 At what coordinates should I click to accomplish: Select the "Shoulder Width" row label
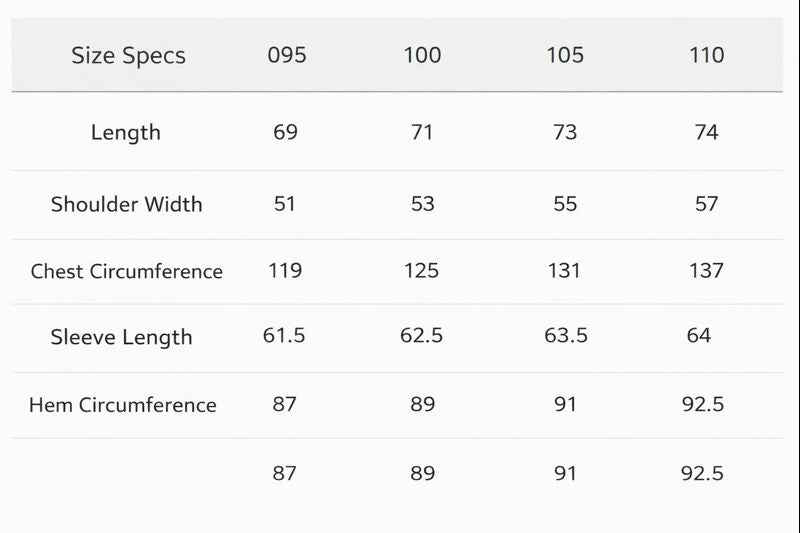126,204
